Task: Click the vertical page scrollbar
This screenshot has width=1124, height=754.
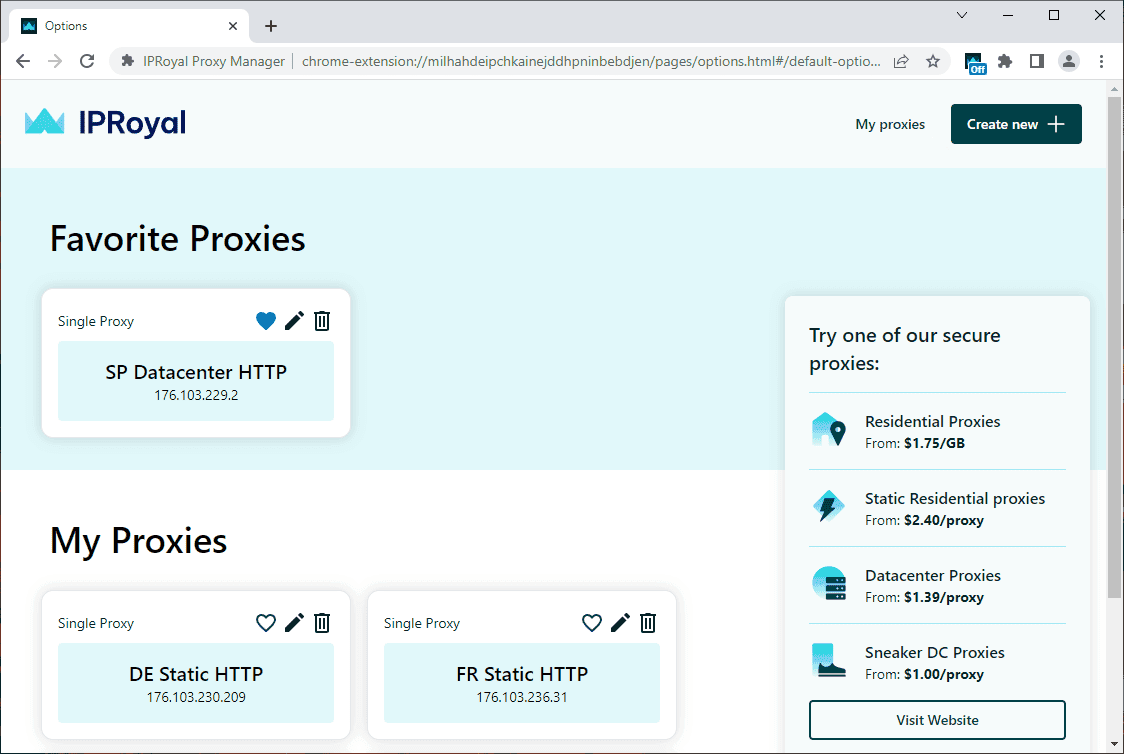Action: point(1114,348)
